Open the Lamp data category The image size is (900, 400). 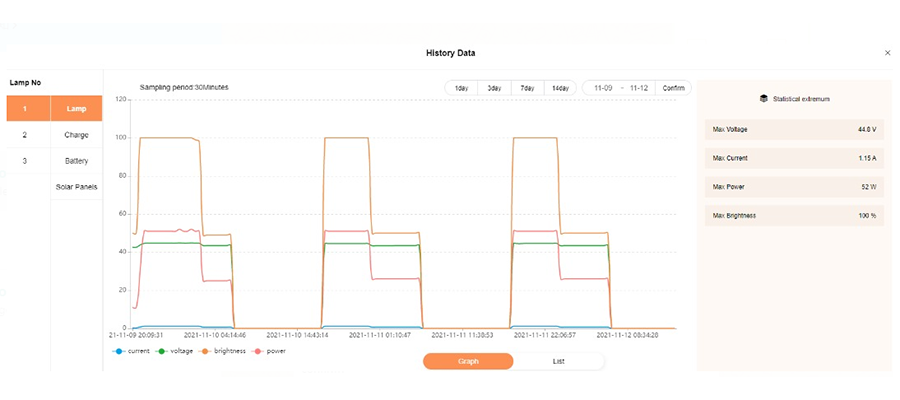[76, 108]
